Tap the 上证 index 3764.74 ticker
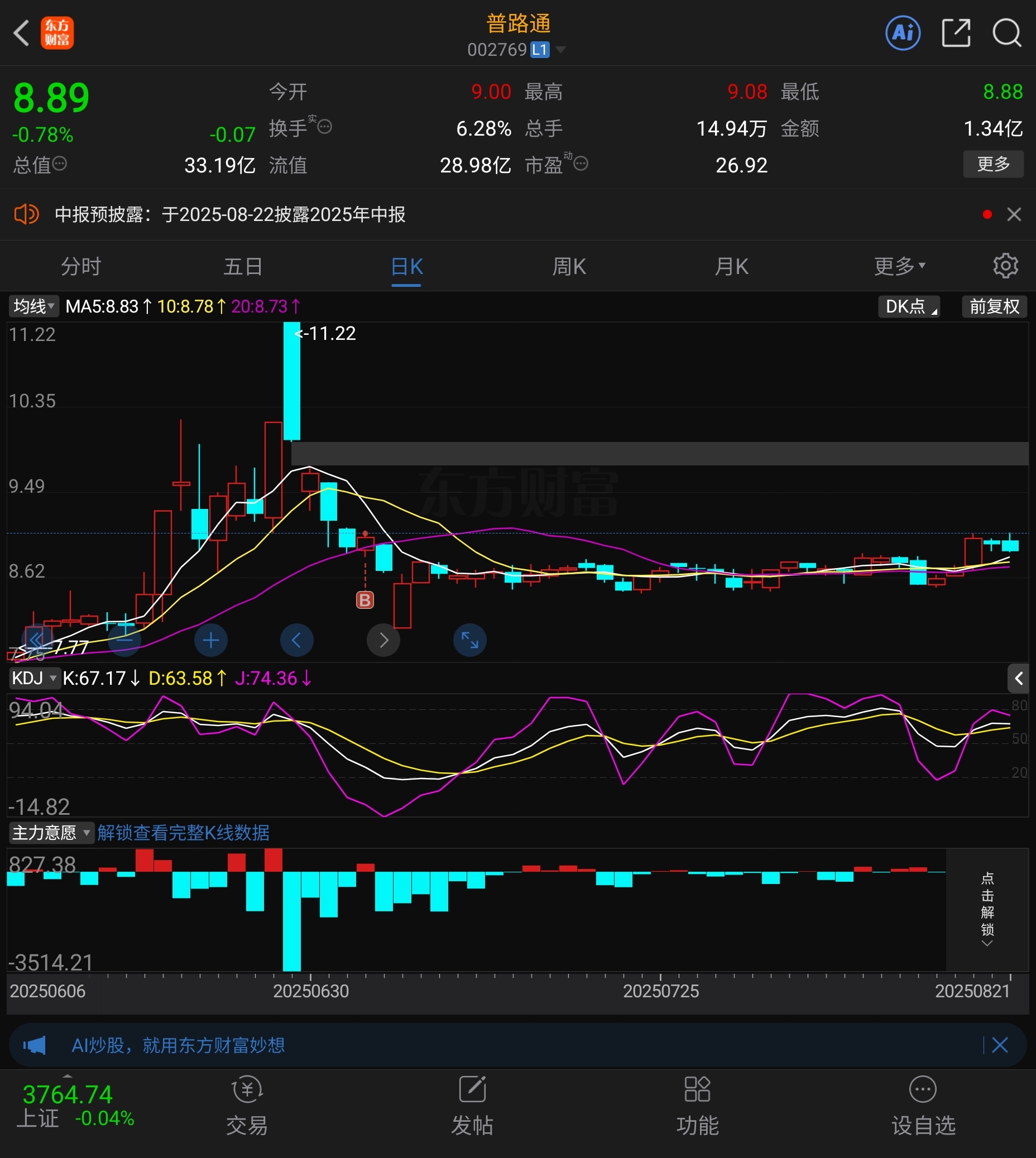Screen dimensions: 1036x1158 coord(67,1094)
